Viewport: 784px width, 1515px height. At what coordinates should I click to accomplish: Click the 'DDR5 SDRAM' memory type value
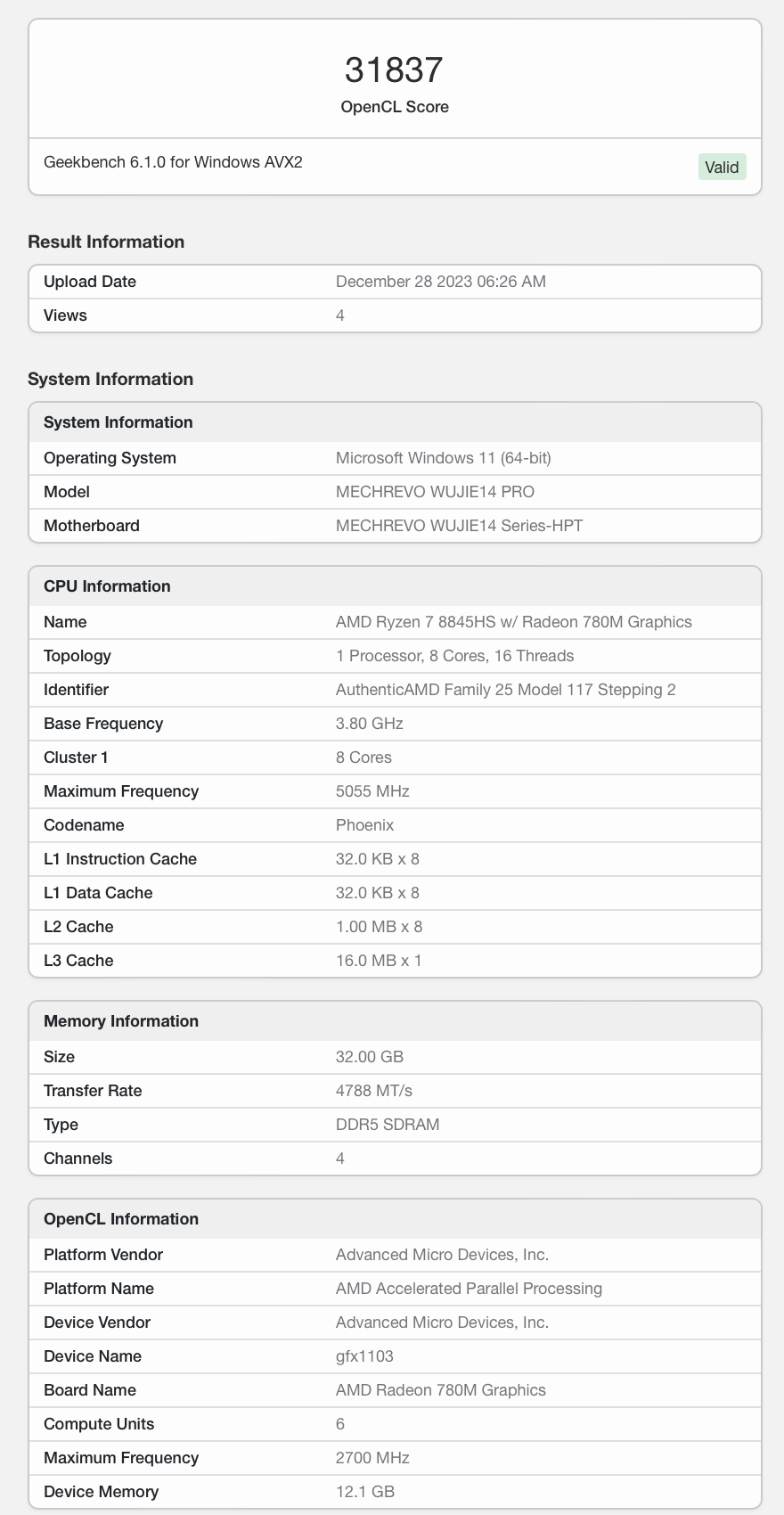[x=388, y=1125]
